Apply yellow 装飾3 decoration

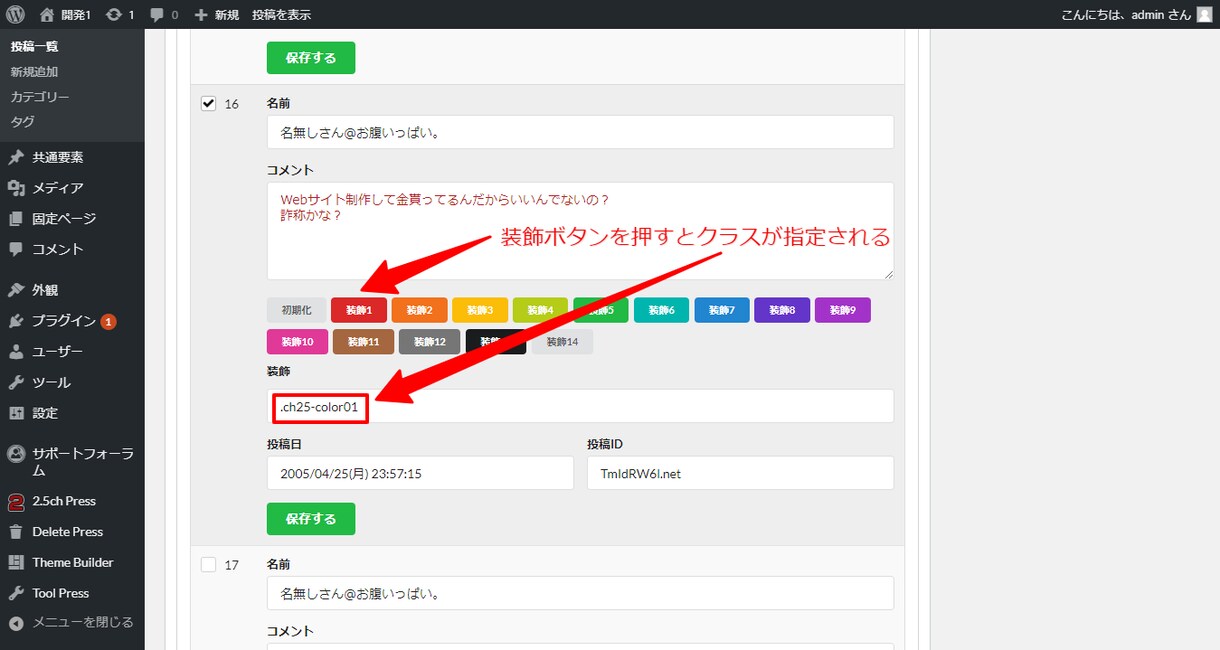tap(480, 310)
